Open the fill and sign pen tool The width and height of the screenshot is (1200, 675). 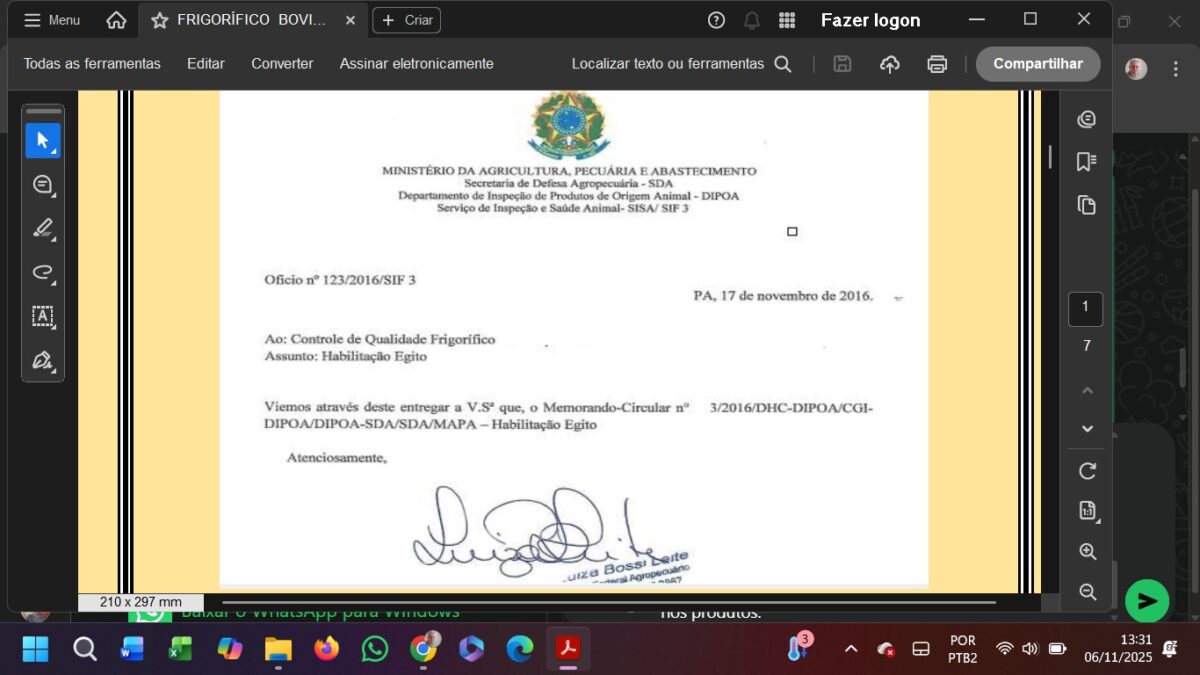pos(43,360)
